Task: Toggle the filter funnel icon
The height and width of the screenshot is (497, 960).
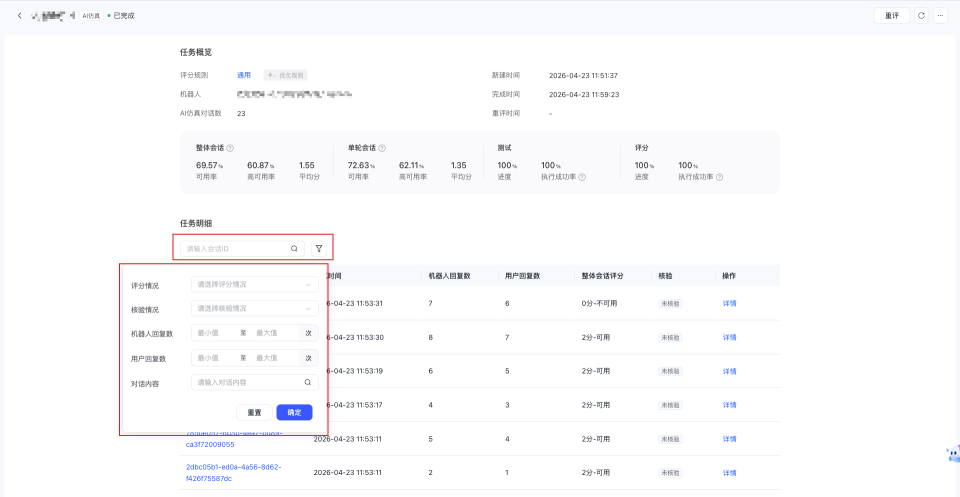Action: [x=319, y=248]
